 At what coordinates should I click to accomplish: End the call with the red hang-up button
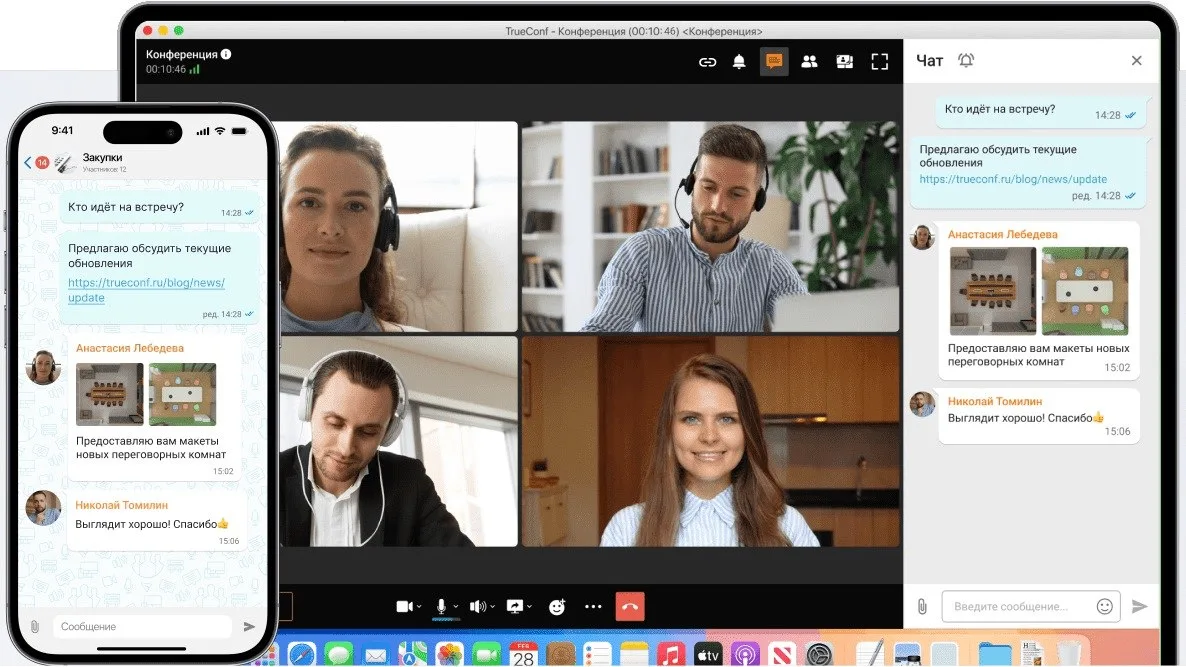(630, 607)
